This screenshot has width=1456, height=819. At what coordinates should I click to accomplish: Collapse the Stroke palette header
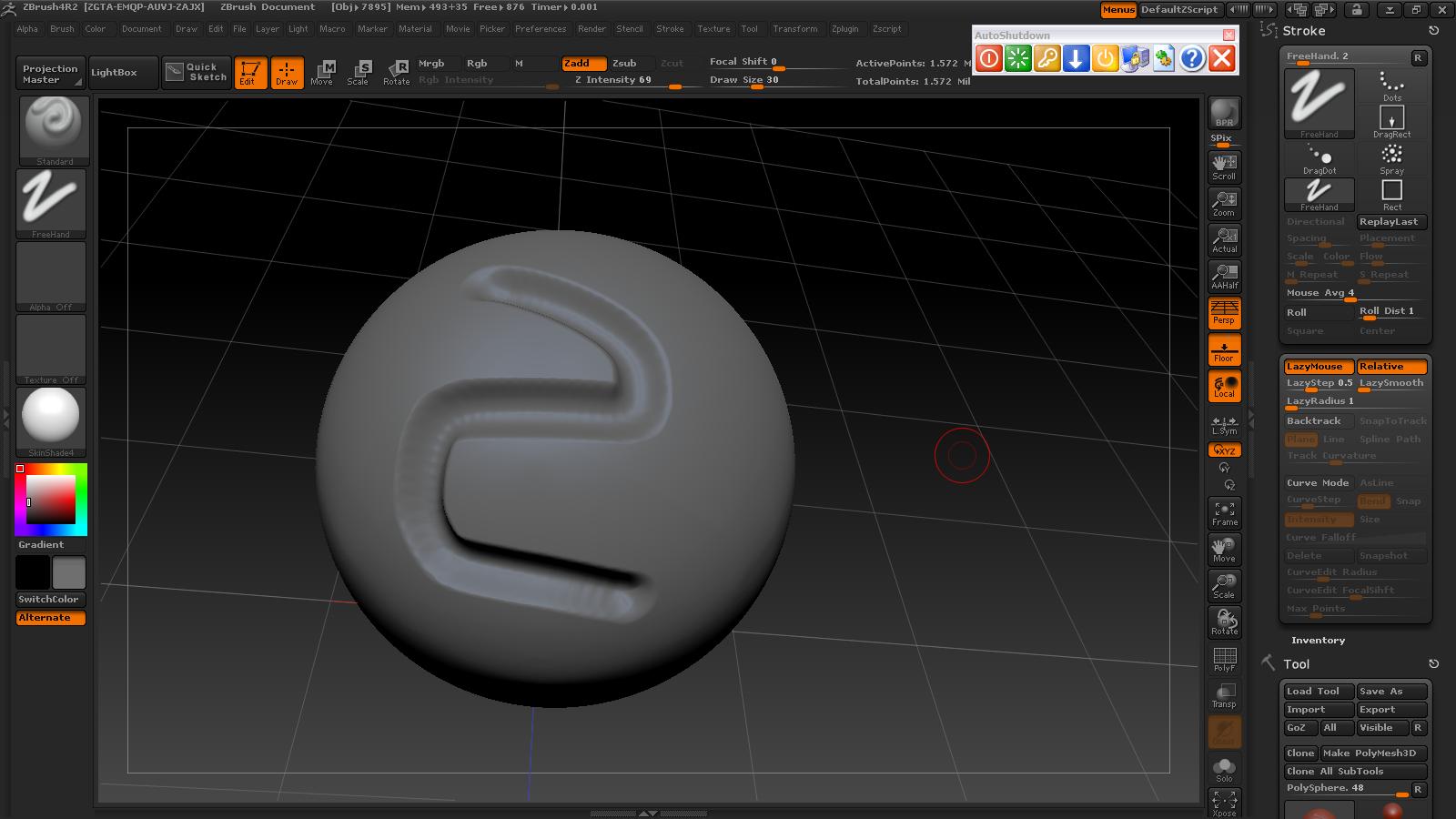click(x=1303, y=31)
